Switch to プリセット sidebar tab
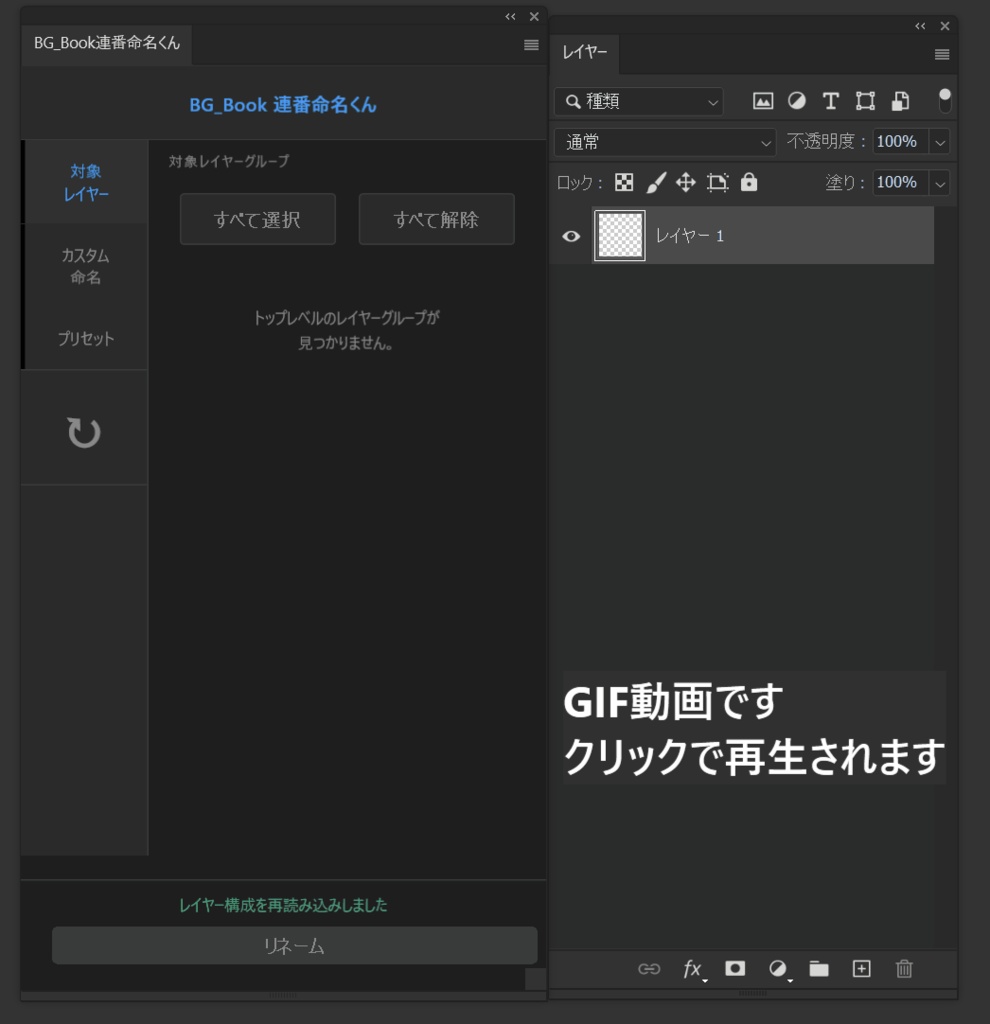Screen dimensions: 990x1024 point(86,338)
